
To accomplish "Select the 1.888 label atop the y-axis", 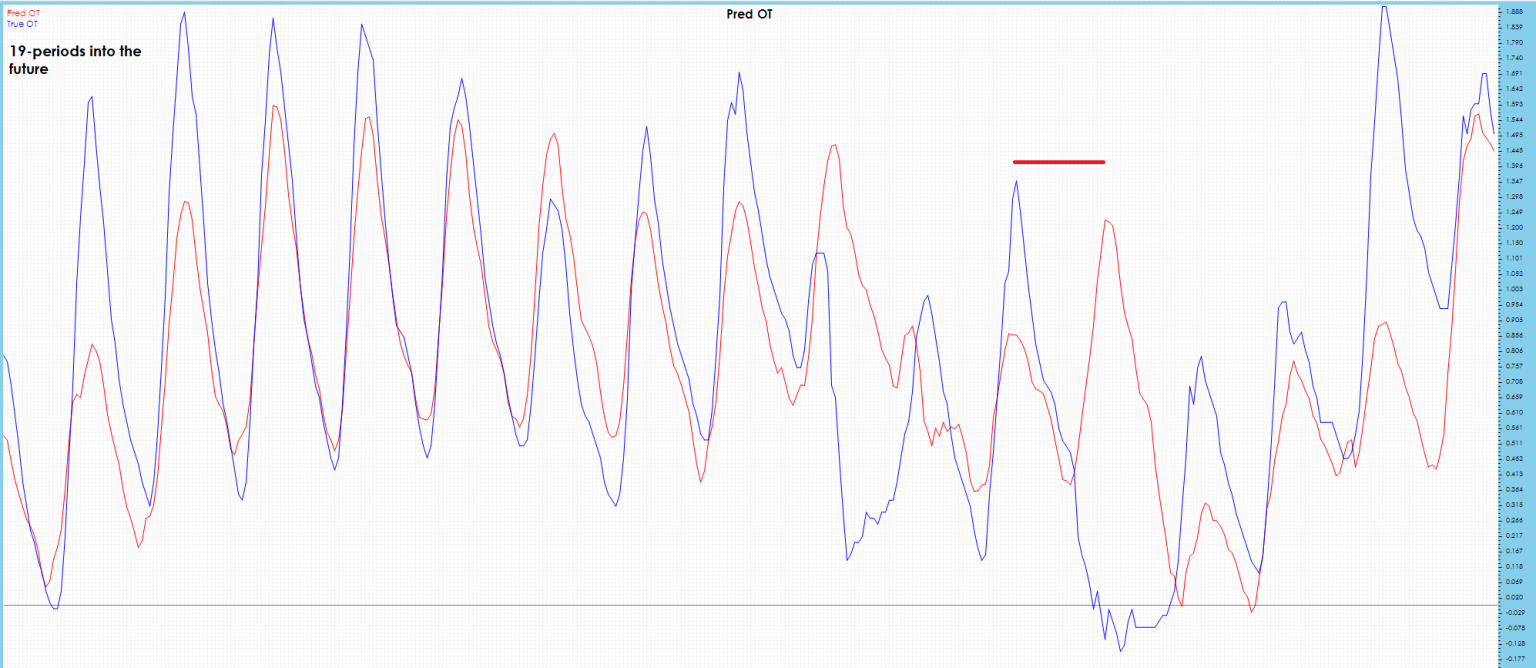I will pos(1517,11).
